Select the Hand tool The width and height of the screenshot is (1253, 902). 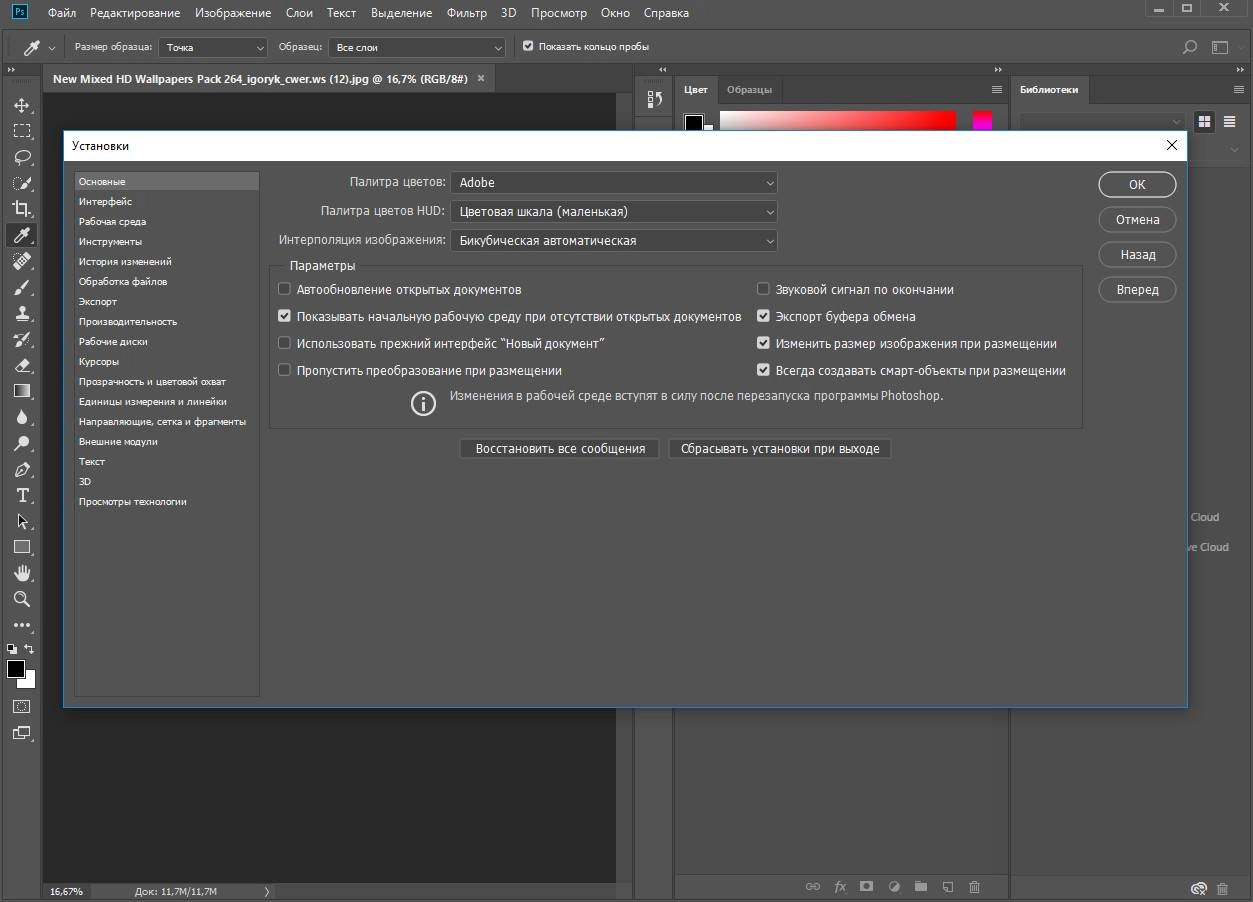point(21,573)
